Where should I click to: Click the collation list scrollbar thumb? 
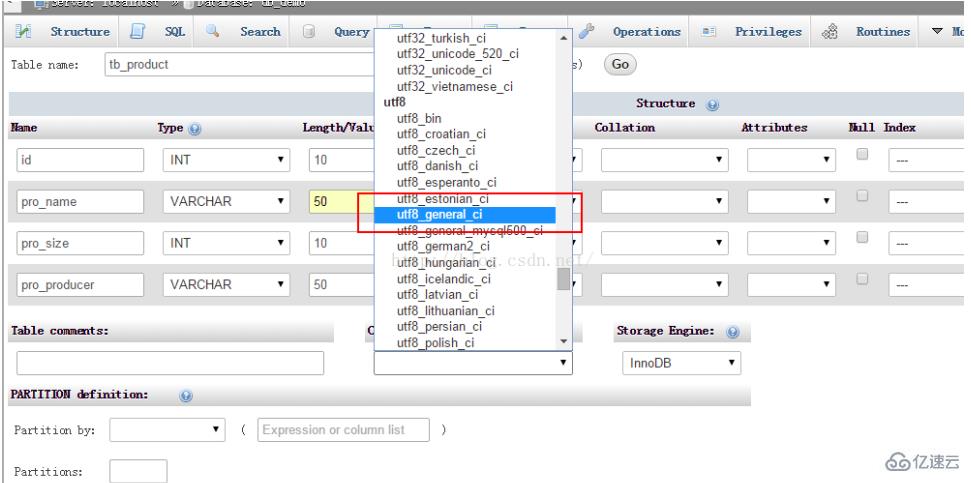(x=564, y=279)
